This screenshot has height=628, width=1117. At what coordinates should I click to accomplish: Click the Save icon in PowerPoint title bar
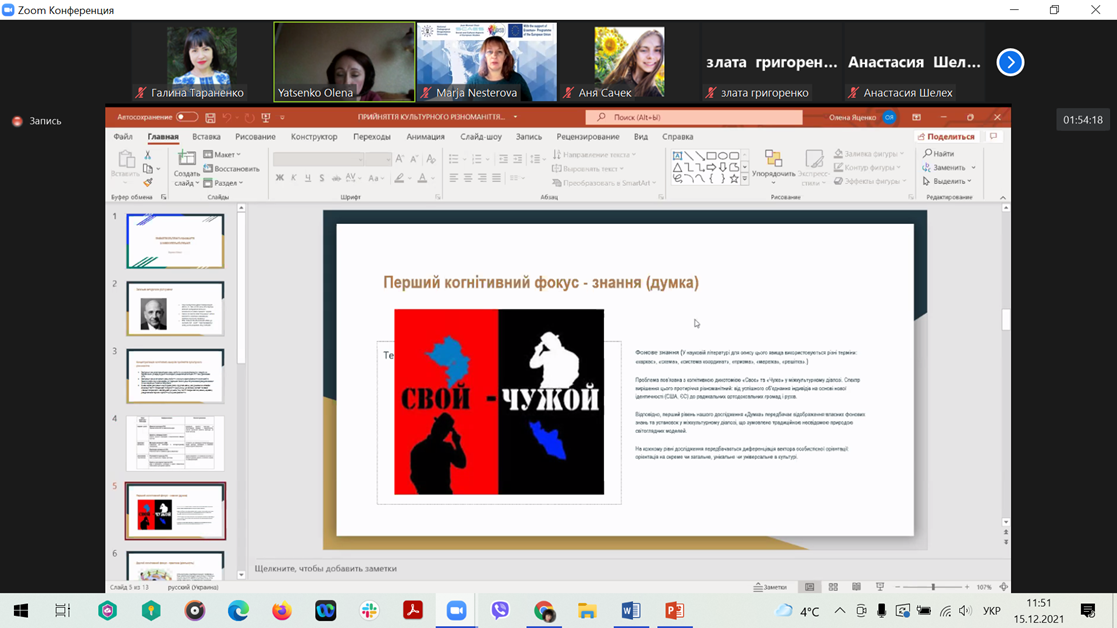(x=210, y=118)
